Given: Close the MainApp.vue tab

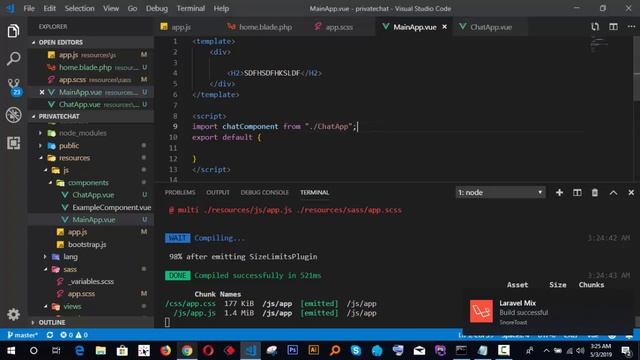Looking at the screenshot, I should click(x=444, y=27).
